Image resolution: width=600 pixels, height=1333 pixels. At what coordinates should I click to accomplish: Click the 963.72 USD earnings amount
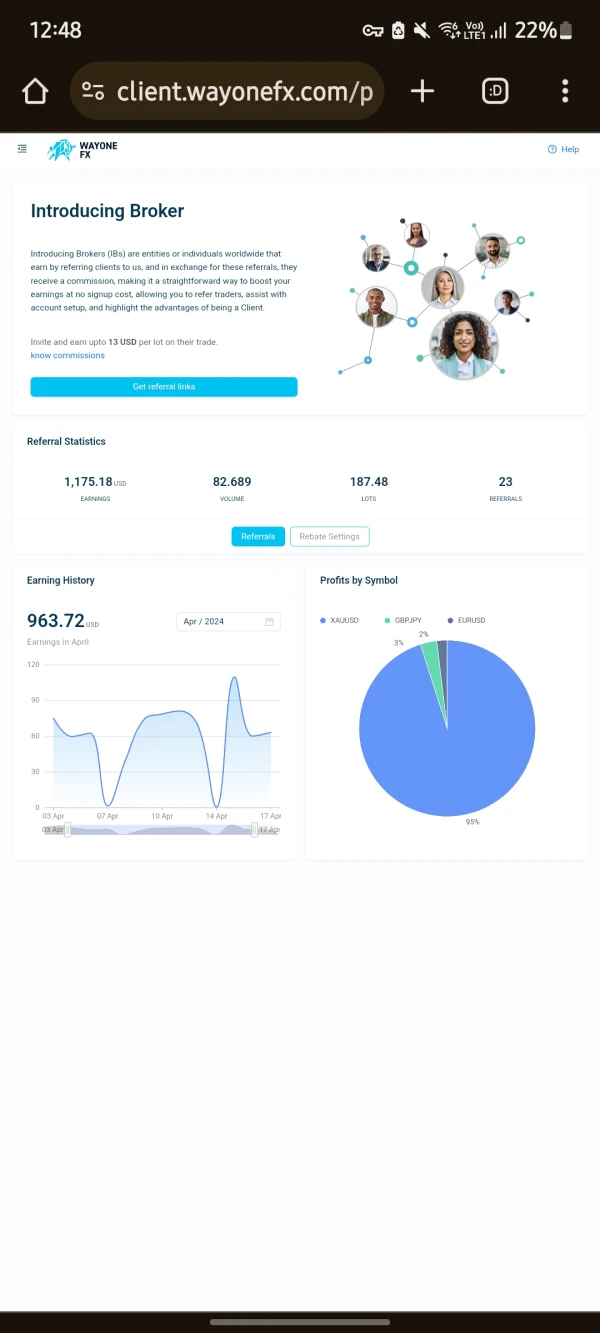coord(63,621)
